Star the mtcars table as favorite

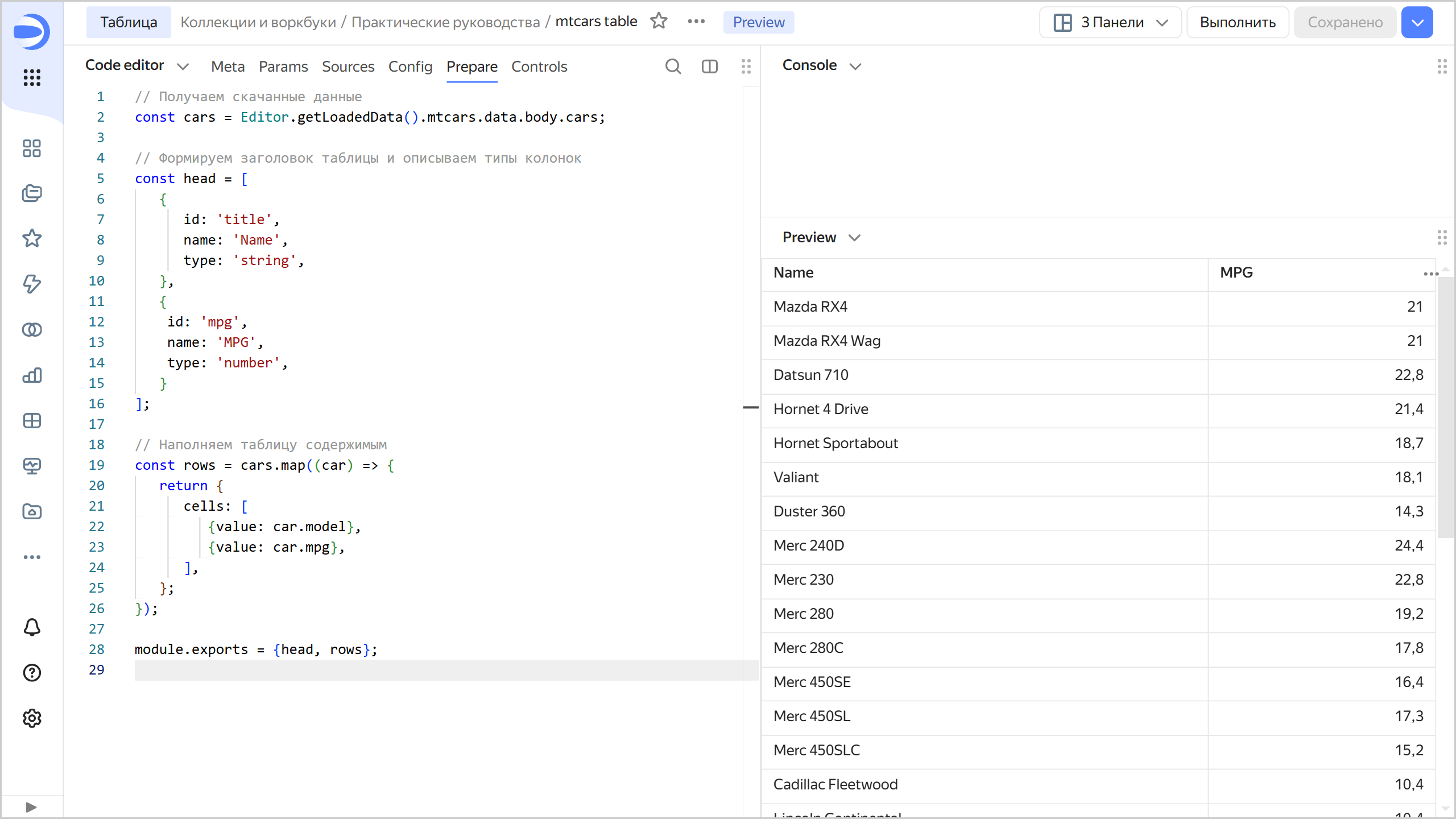pos(659,22)
